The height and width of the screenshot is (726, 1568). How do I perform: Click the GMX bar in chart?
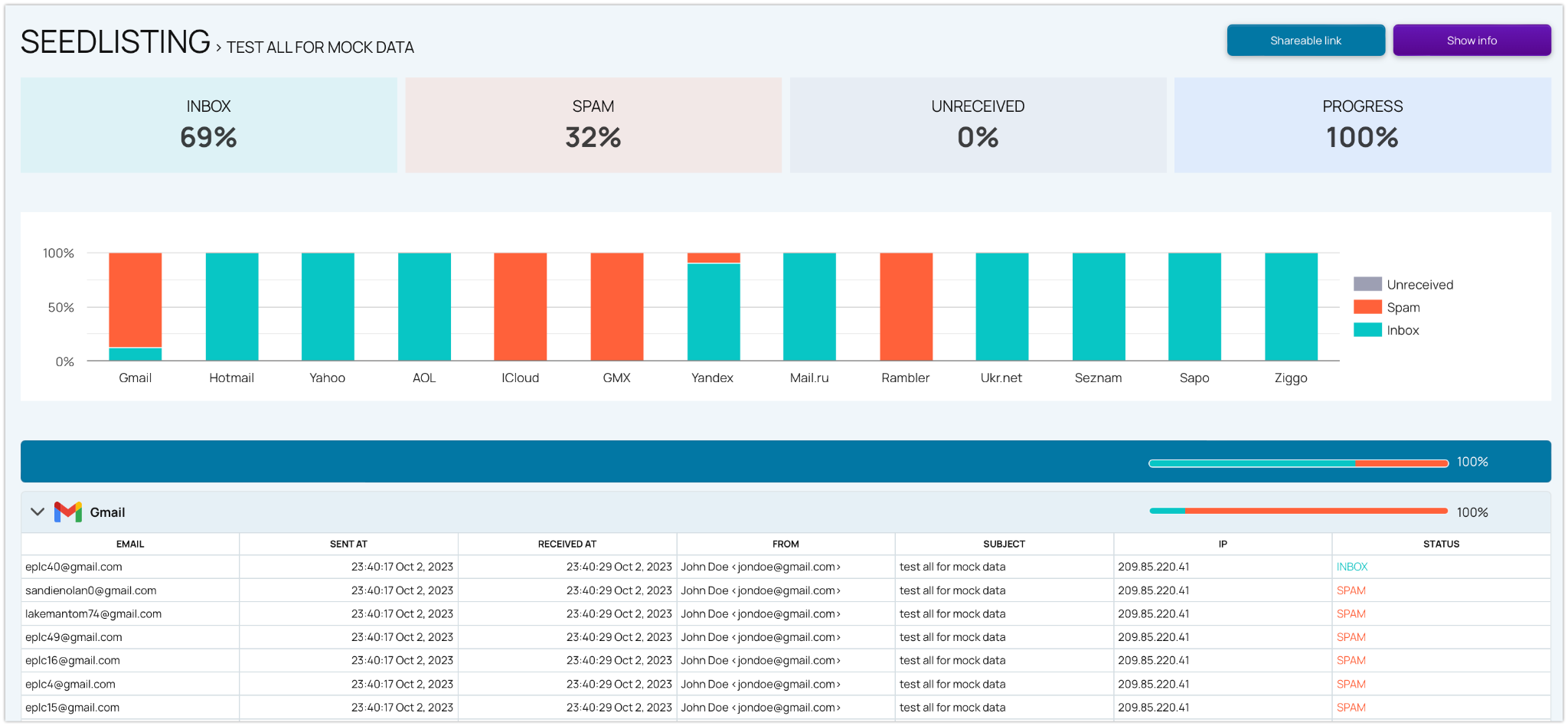pyautogui.click(x=617, y=306)
